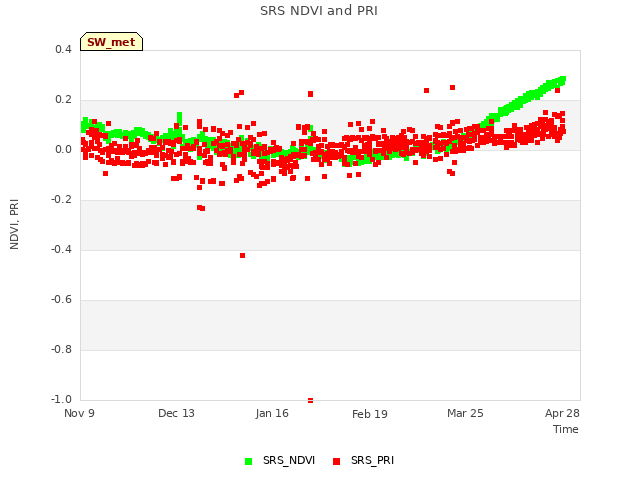Click the -0.6 y-axis label
Viewport: 640px width, 480px height.
click(61, 300)
